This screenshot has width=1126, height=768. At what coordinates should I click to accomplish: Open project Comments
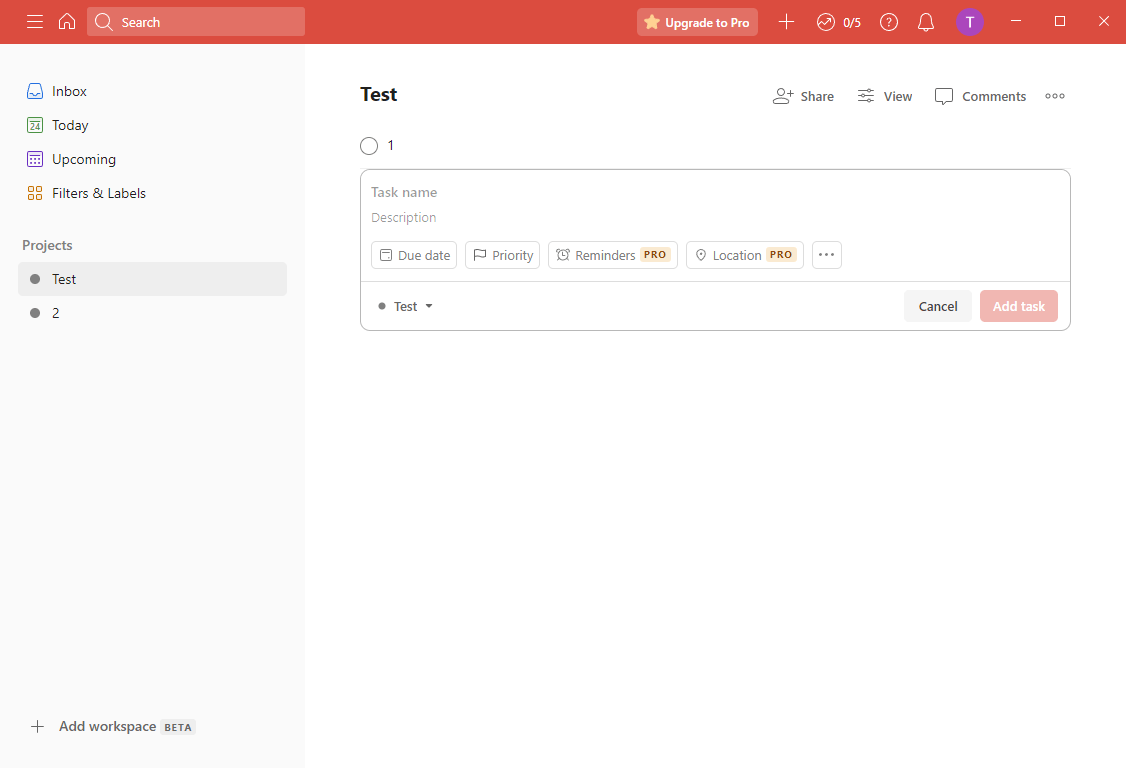pyautogui.click(x=980, y=96)
